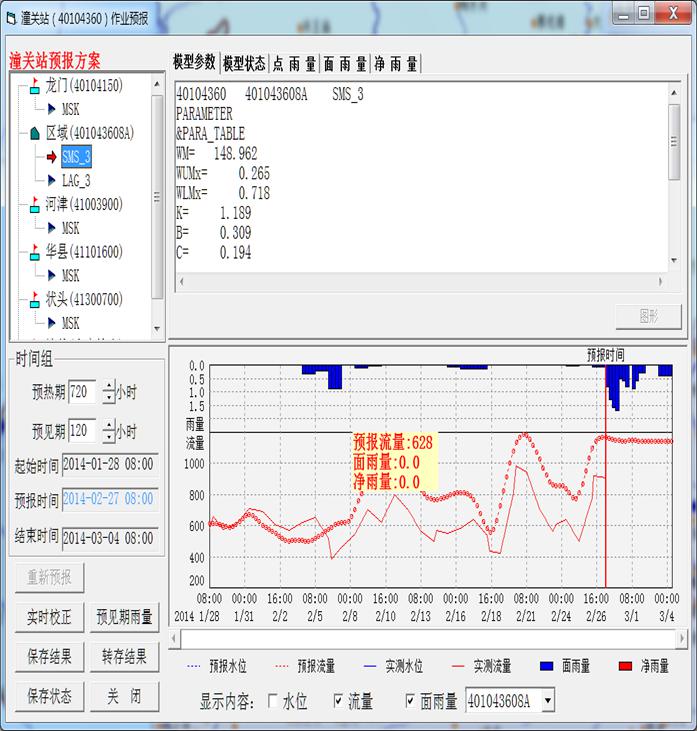Click the 起始时间 date field
This screenshot has width=697, height=731.
(x=110, y=464)
